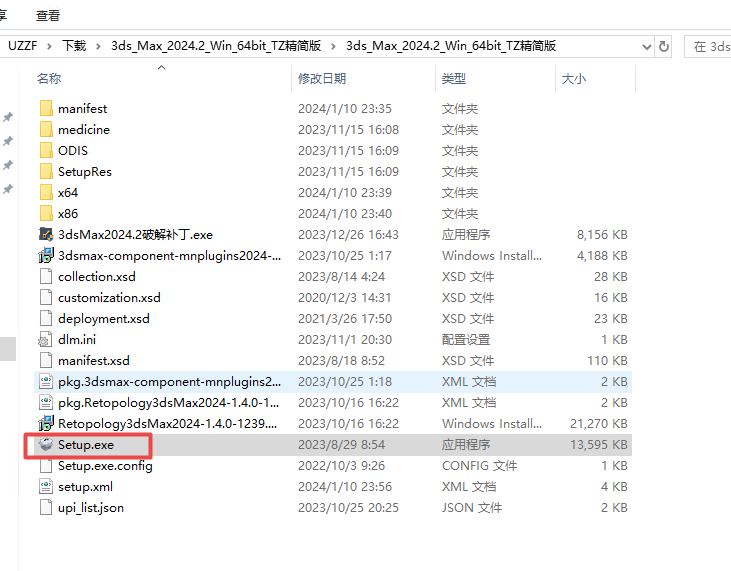Image resolution: width=731 pixels, height=571 pixels.
Task: Click the upi_list.json file icon
Action: (45, 508)
